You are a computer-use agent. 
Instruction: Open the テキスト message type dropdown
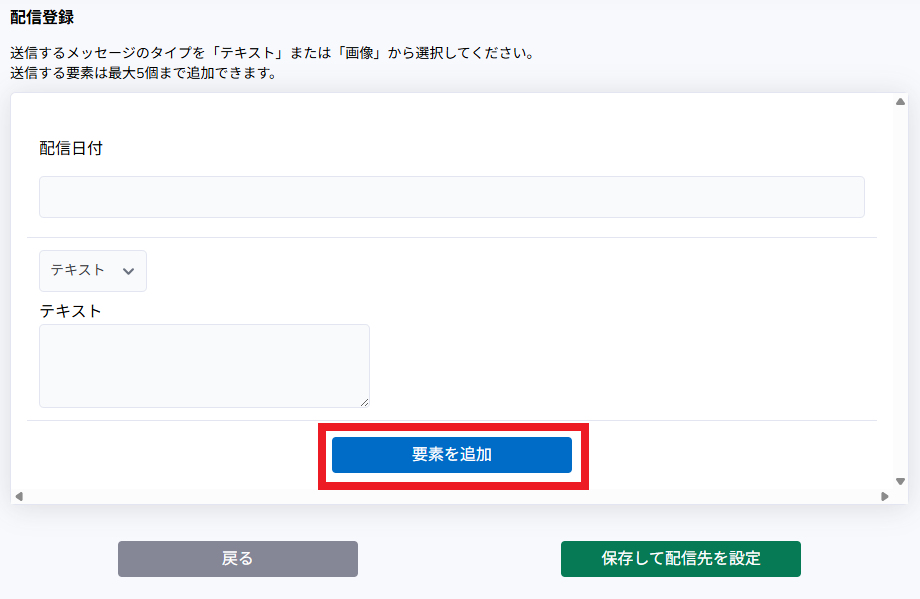click(92, 271)
